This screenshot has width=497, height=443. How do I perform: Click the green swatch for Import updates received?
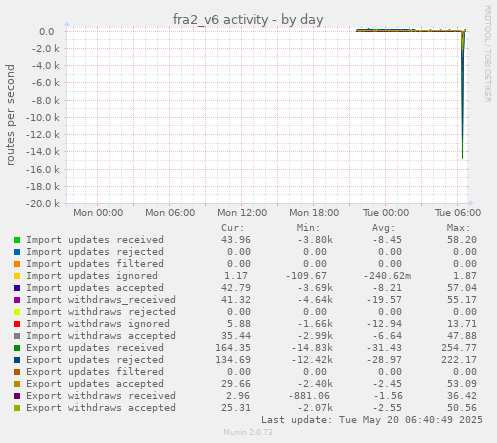[x=17, y=240]
